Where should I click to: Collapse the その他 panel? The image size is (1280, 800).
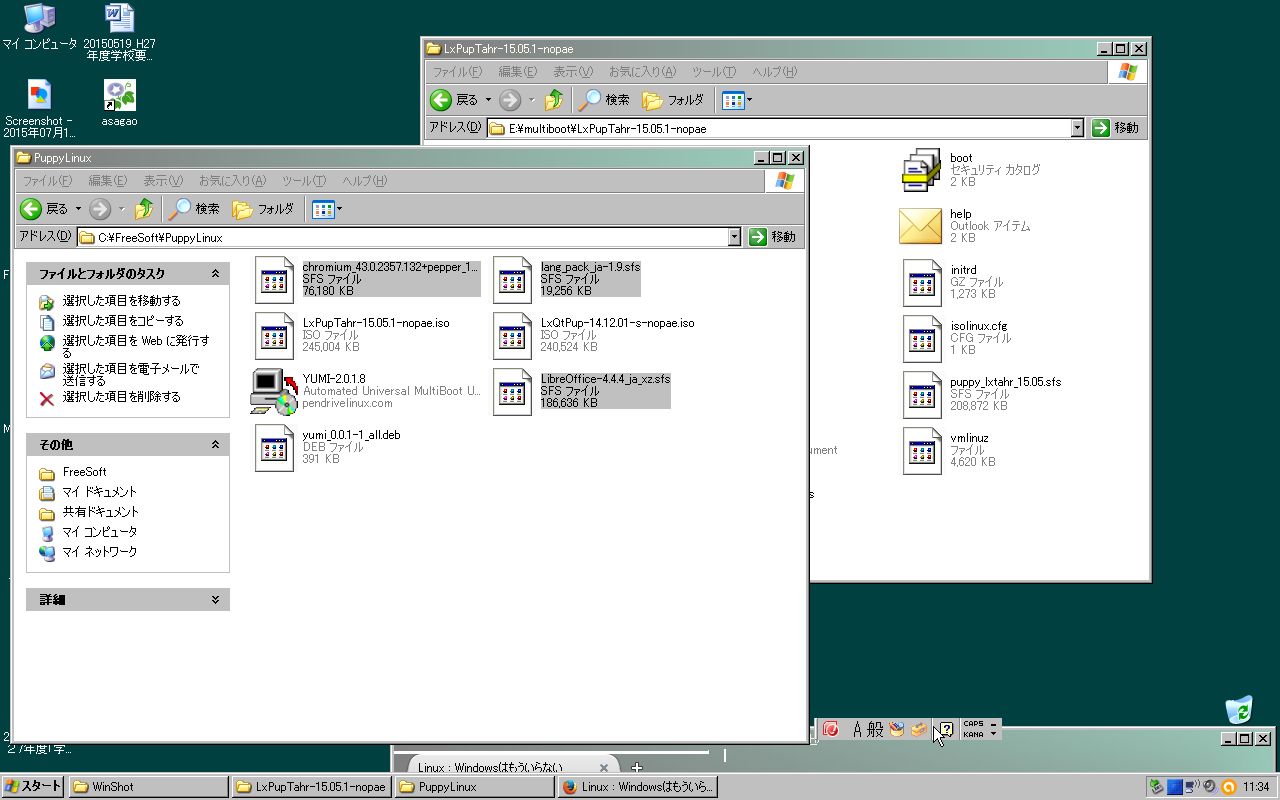[215, 444]
